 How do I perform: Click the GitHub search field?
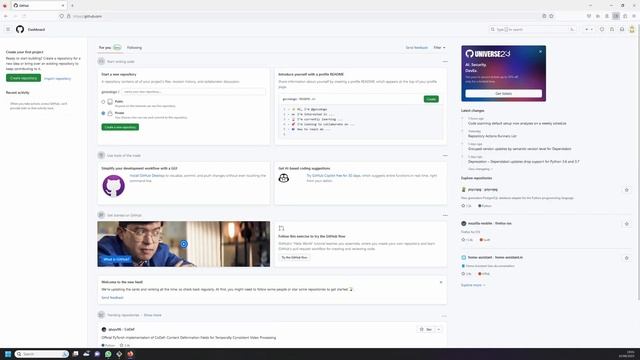pos(533,29)
